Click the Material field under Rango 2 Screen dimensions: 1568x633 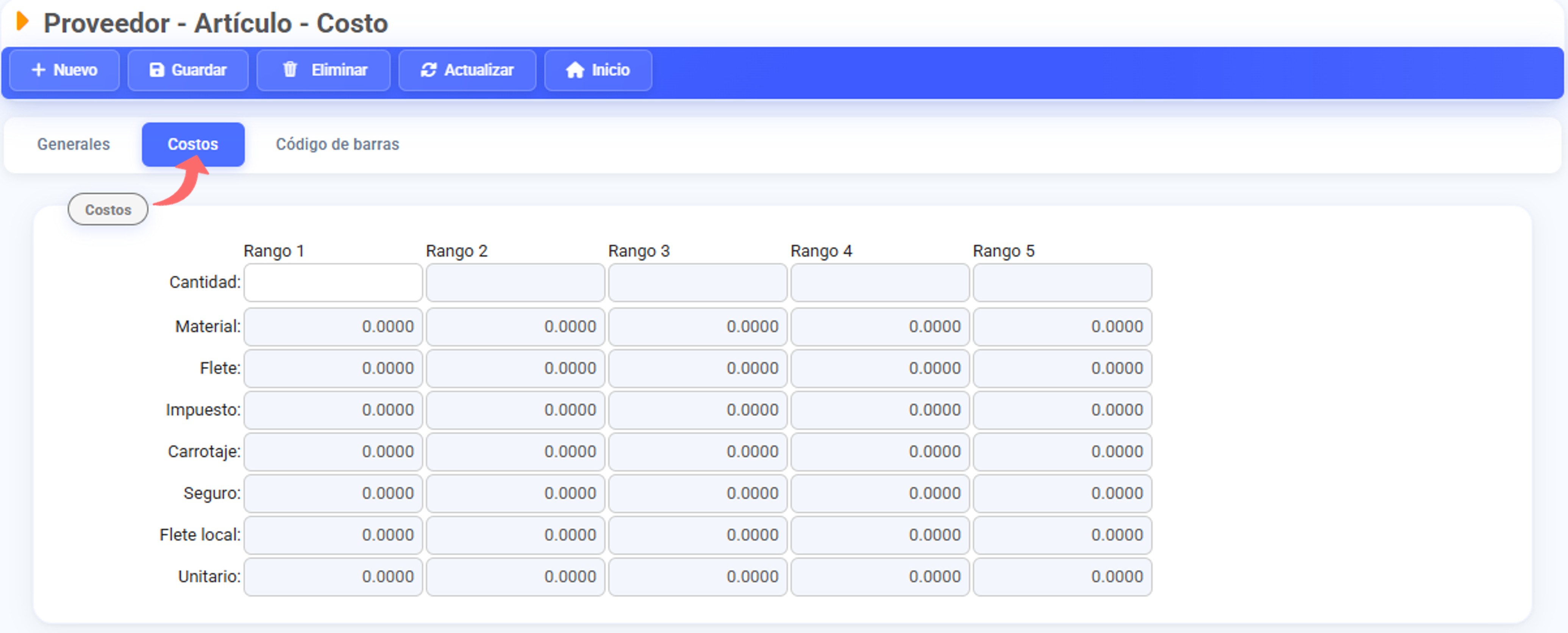(515, 327)
